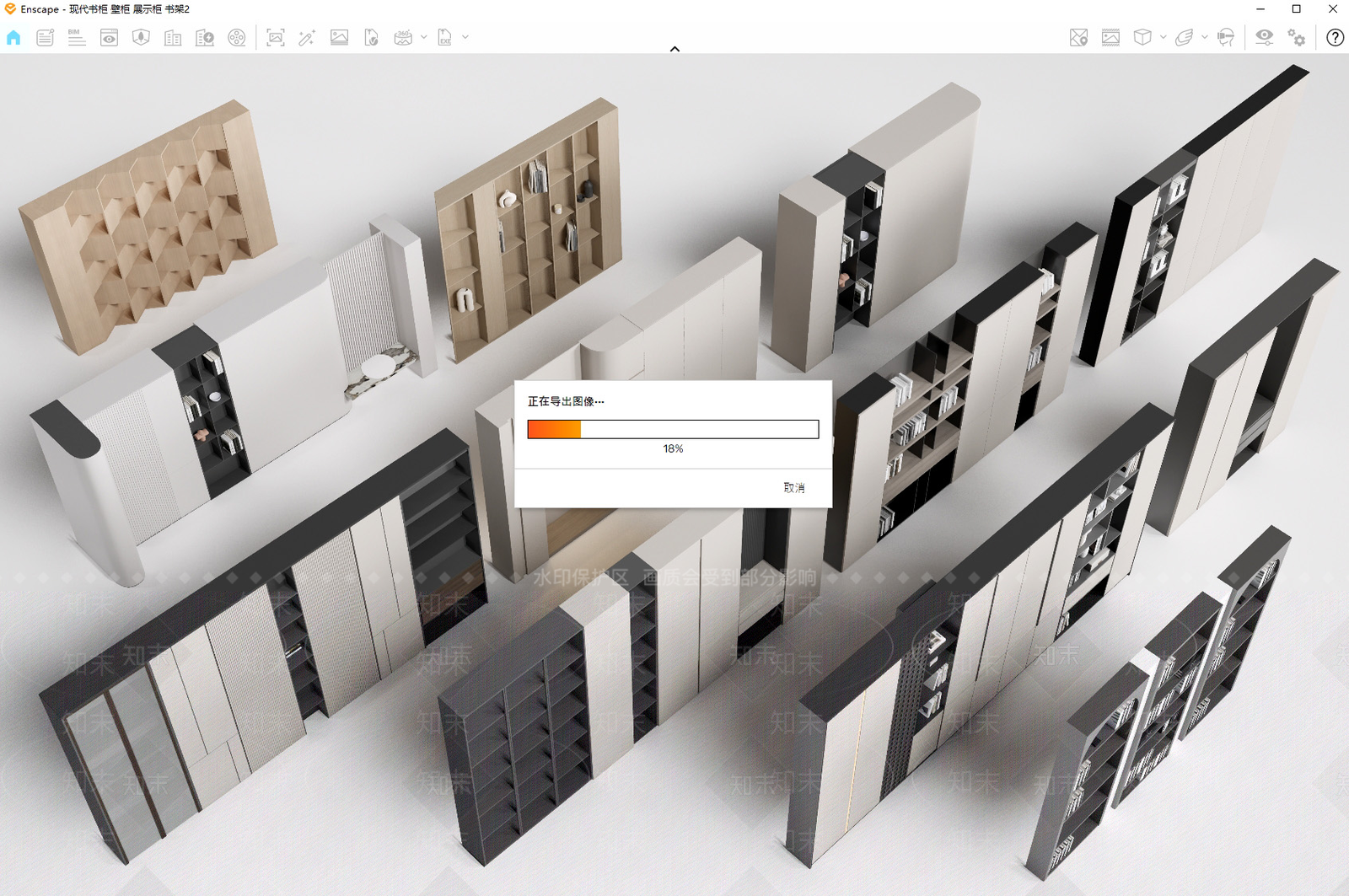The height and width of the screenshot is (896, 1349).
Task: Expand the 360 panorama dropdown arrow
Action: pyautogui.click(x=423, y=37)
